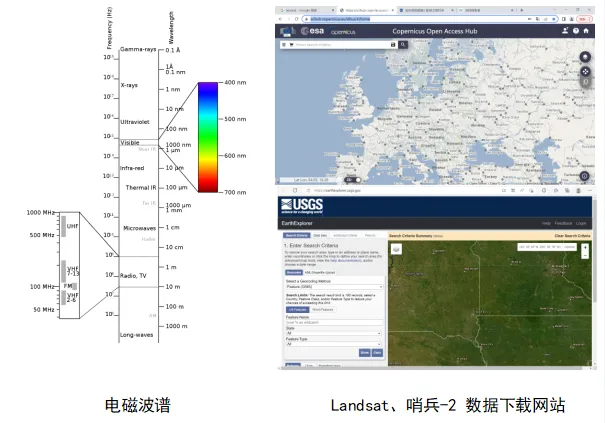
Task: Click the esa logo in the header
Action: tap(313, 31)
